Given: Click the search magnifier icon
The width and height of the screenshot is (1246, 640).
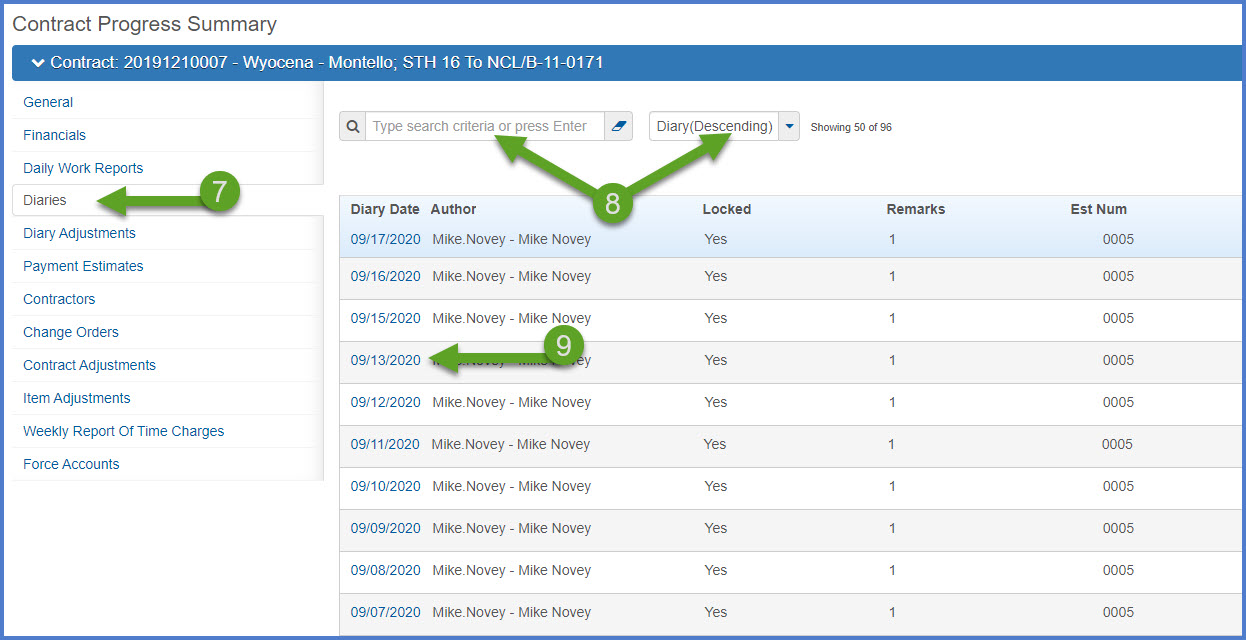Looking at the screenshot, I should [x=352, y=127].
